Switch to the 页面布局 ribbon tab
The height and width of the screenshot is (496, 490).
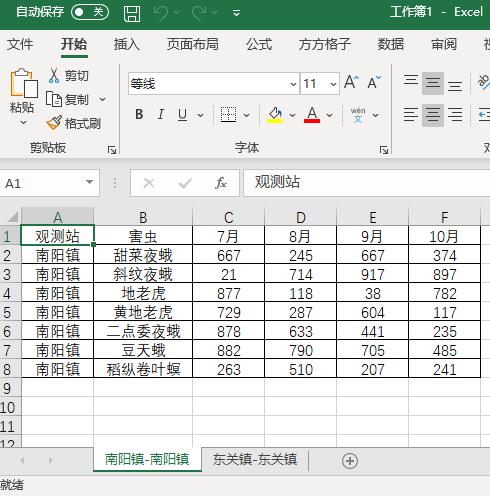(x=193, y=44)
